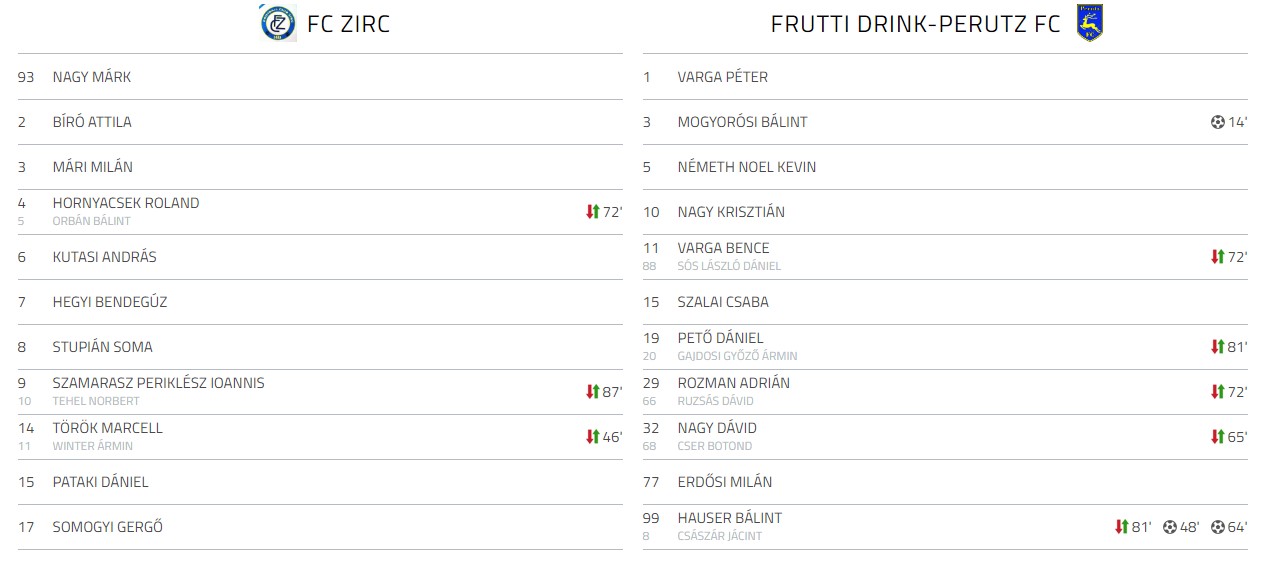Select player Nagy Márk, number 93
This screenshot has height=569, width=1265.
pos(92,77)
